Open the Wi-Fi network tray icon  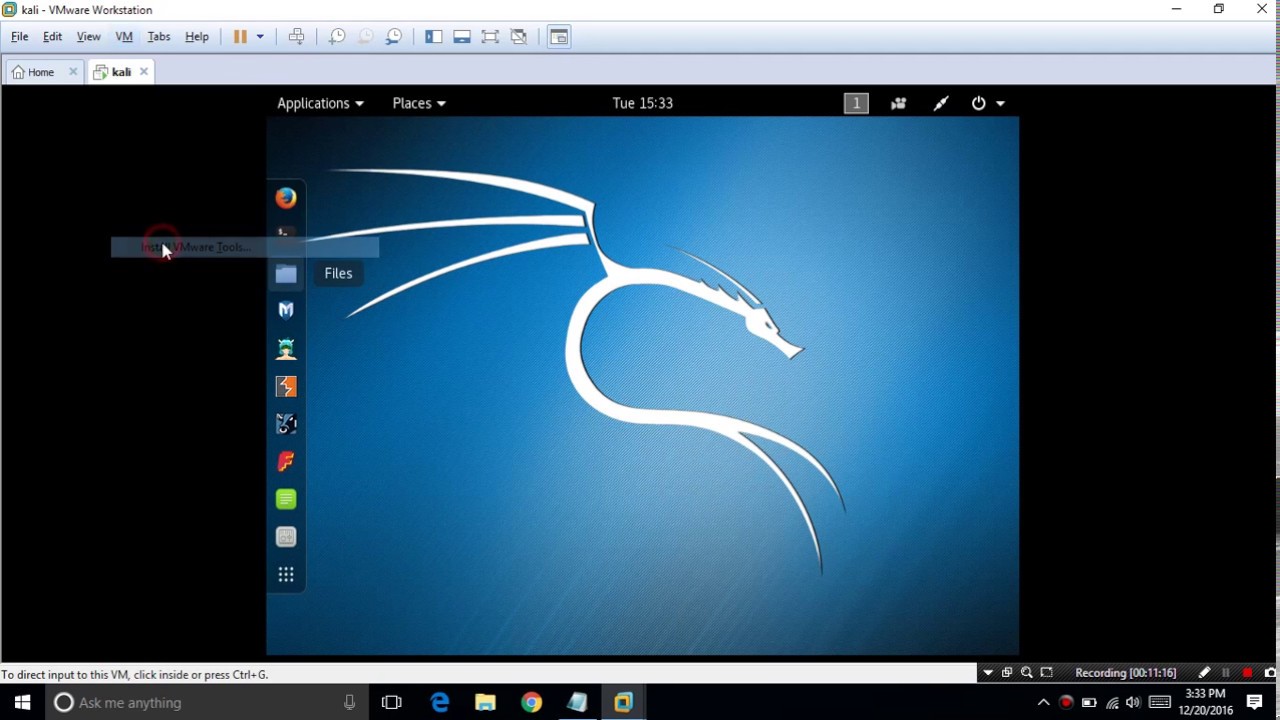coord(1112,703)
